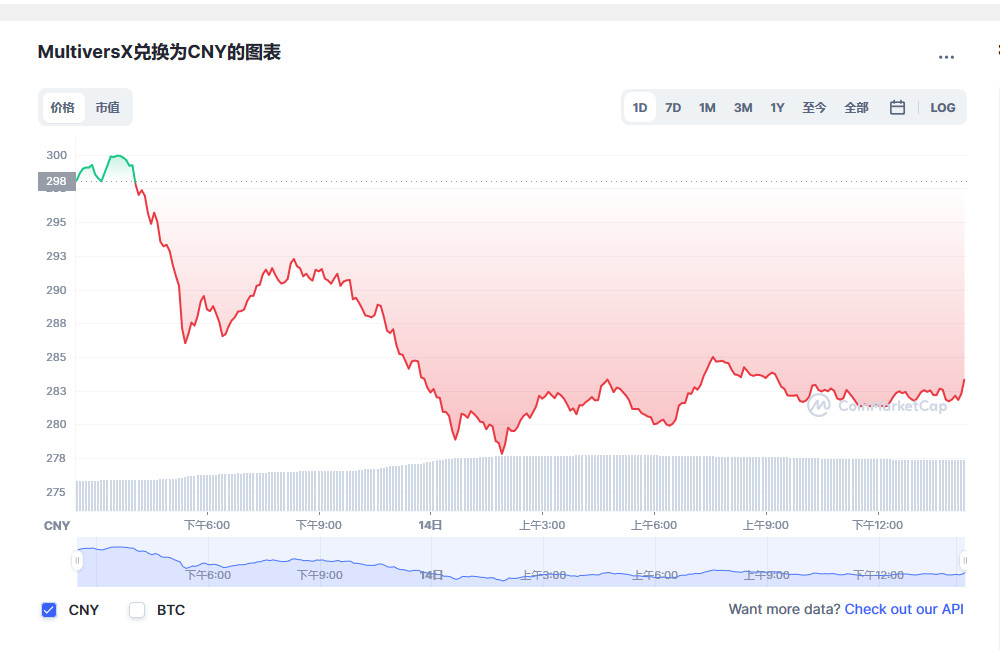Image resolution: width=1000 pixels, height=650 pixels.
Task: Click the Want more data? text
Action: (x=784, y=609)
